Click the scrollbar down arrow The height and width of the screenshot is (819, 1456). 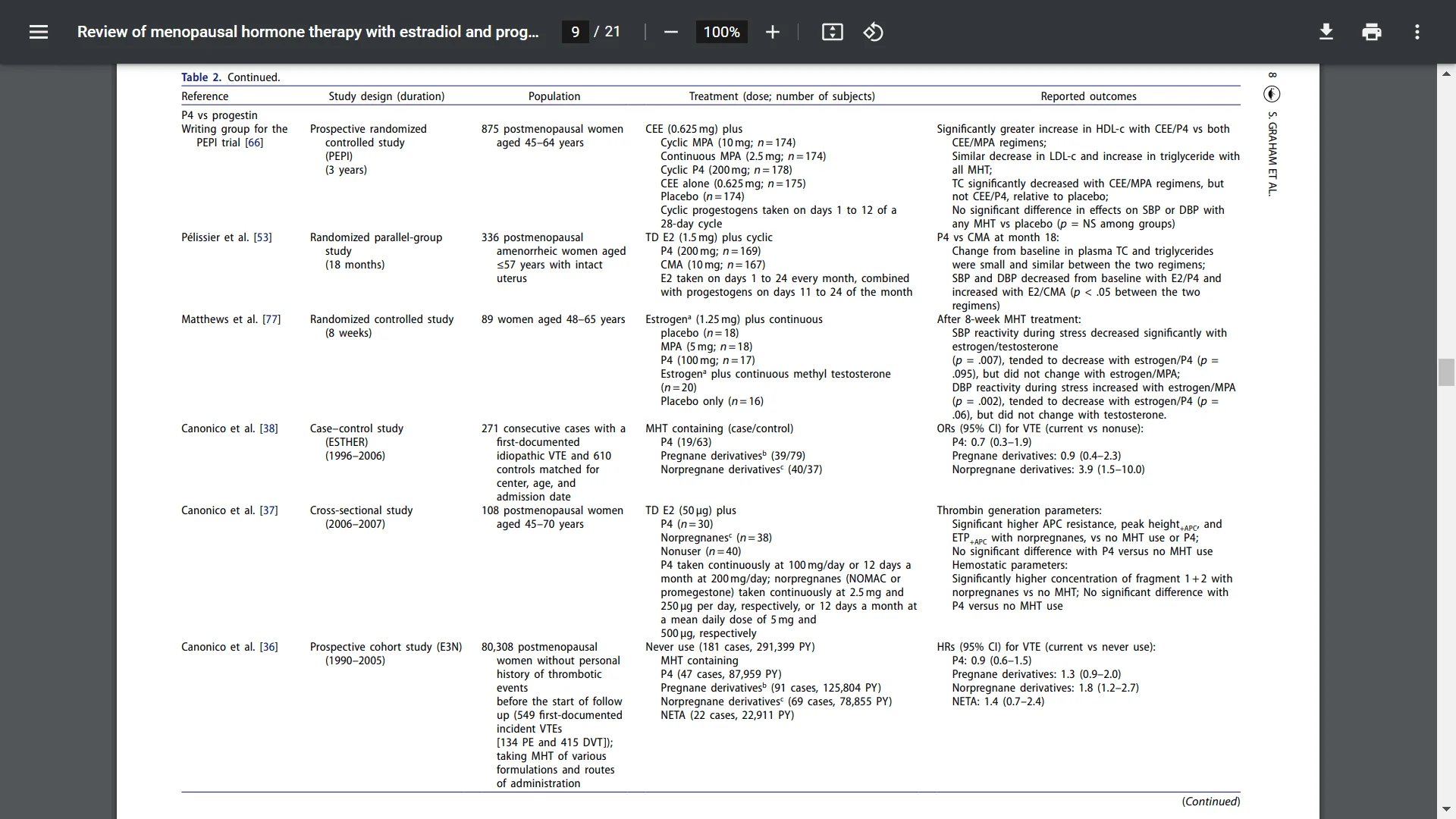click(1446, 809)
